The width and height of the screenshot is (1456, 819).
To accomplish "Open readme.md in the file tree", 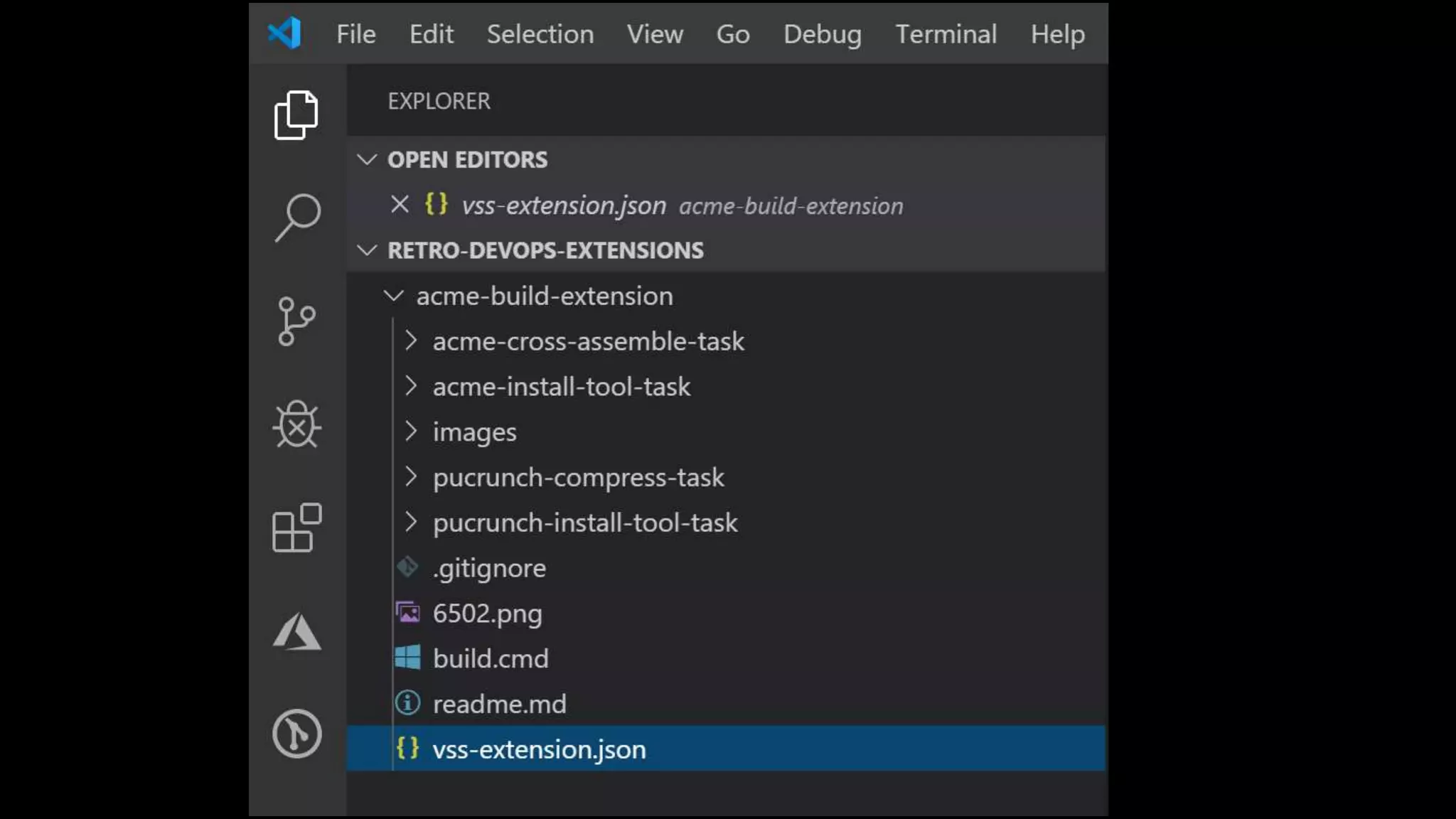I will 499,704.
